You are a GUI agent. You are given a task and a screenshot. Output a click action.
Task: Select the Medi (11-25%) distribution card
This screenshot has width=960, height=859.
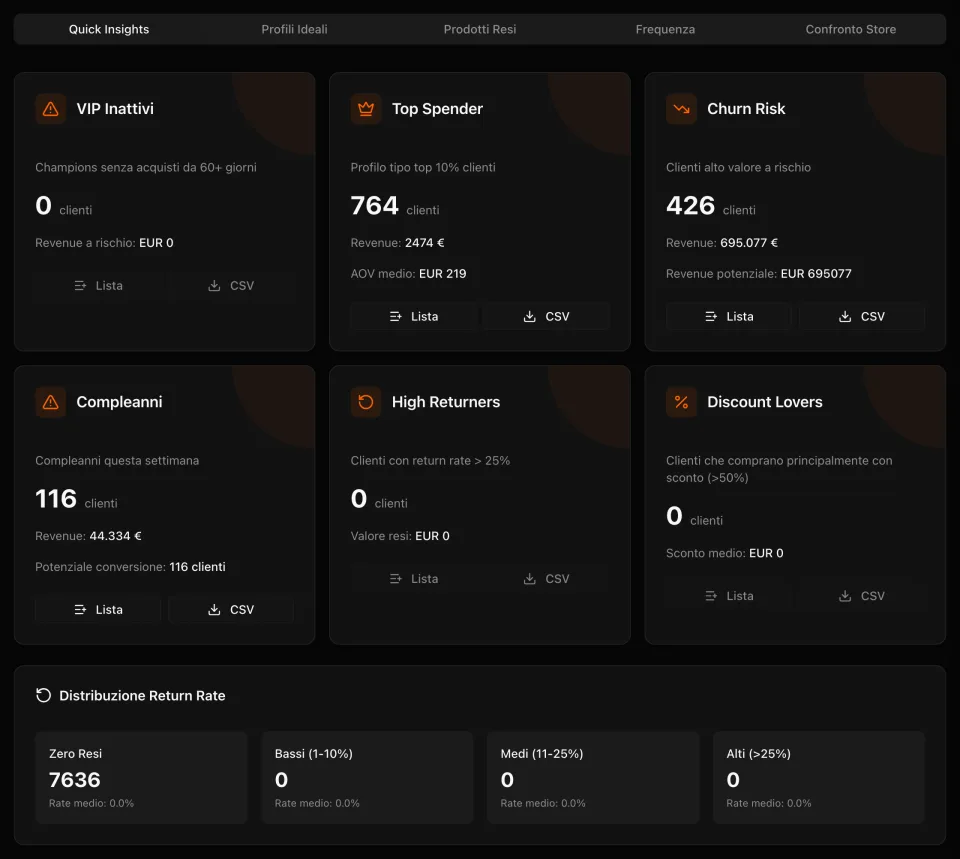[x=593, y=778]
